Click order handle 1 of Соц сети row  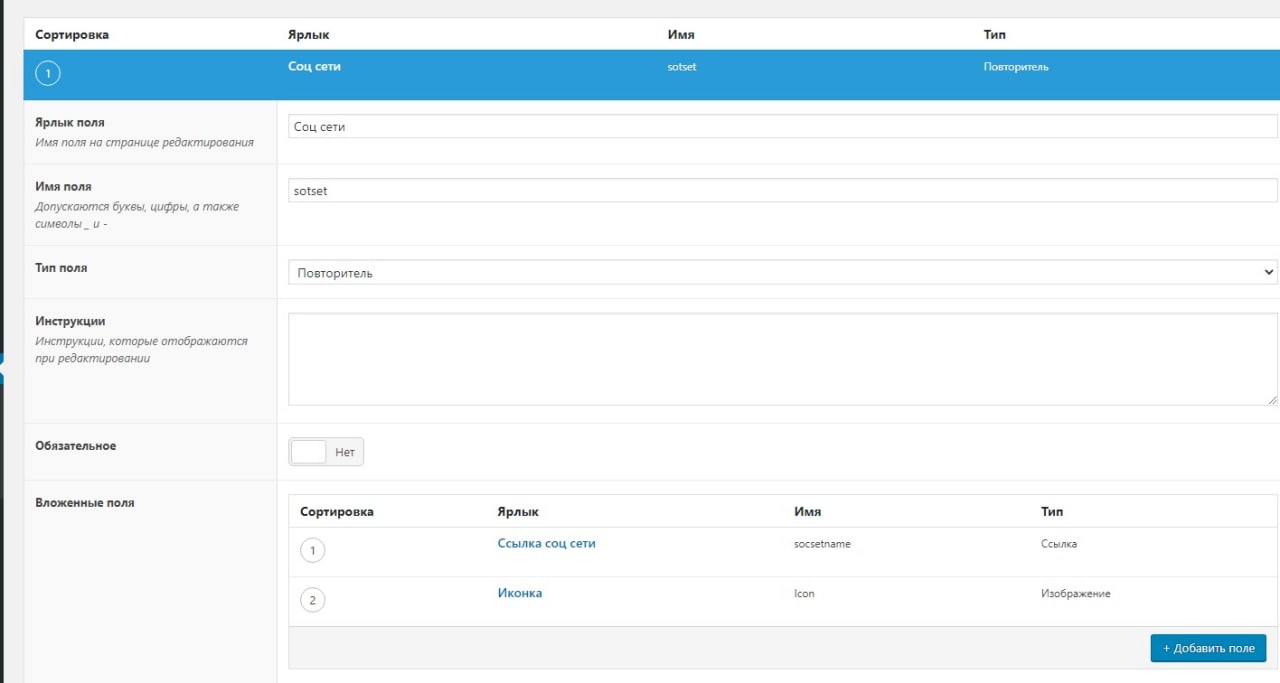(x=48, y=74)
